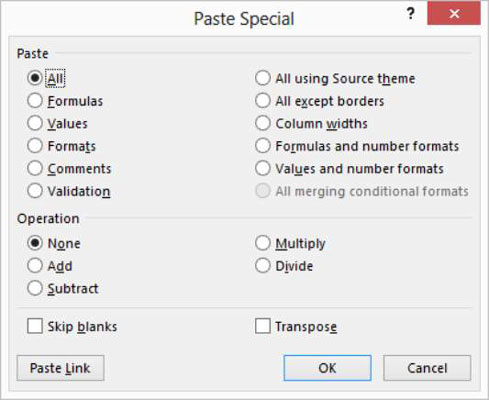Image resolution: width=489 pixels, height=400 pixels.
Task: Click the help question mark icon
Action: click(x=410, y=14)
